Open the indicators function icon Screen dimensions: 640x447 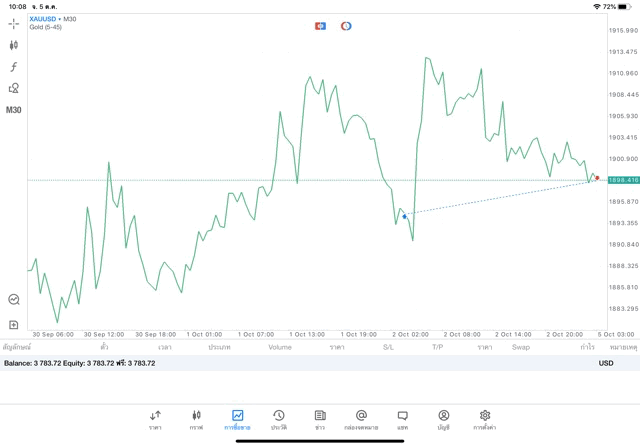(x=14, y=67)
